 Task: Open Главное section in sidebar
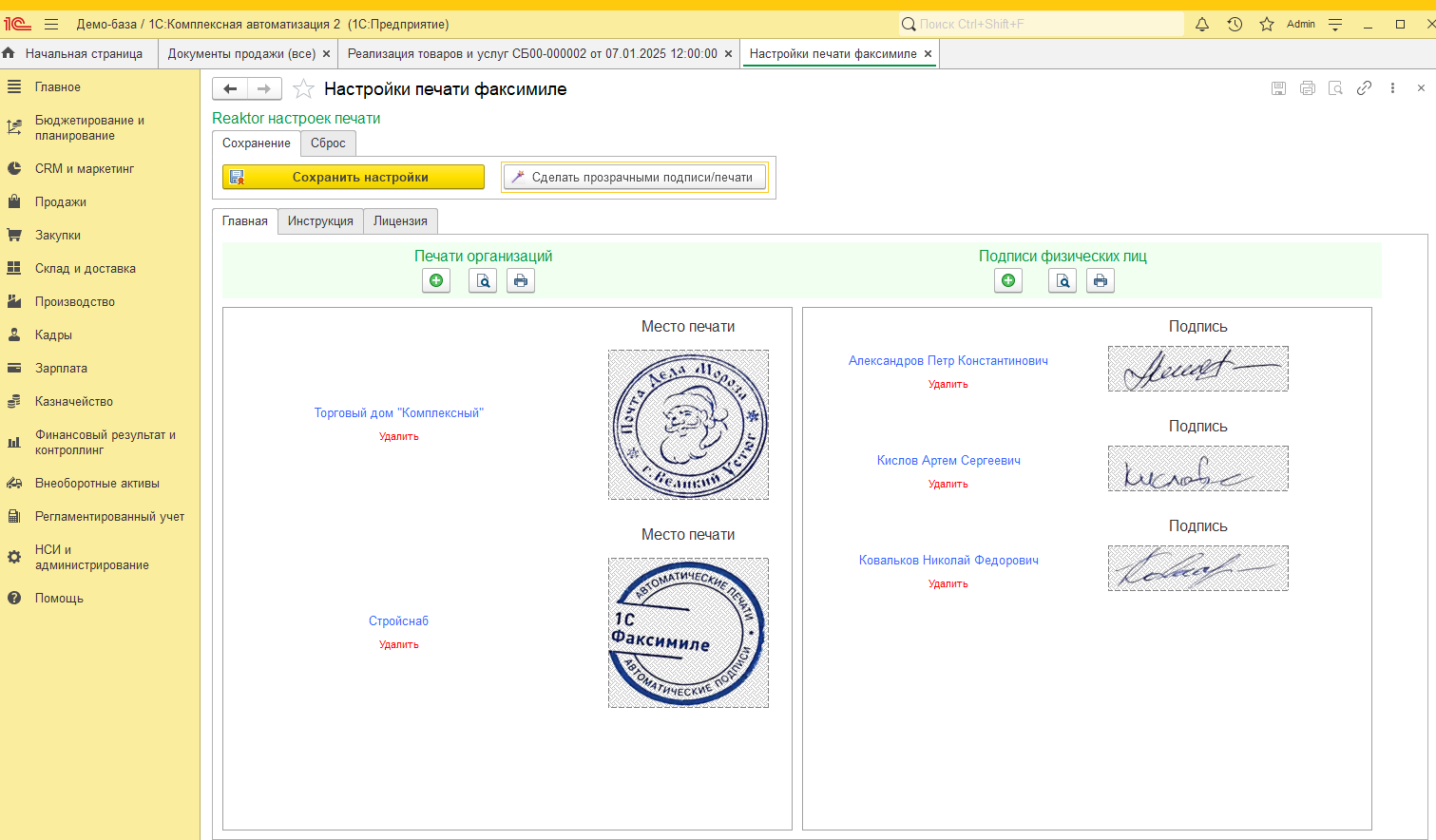(x=58, y=87)
